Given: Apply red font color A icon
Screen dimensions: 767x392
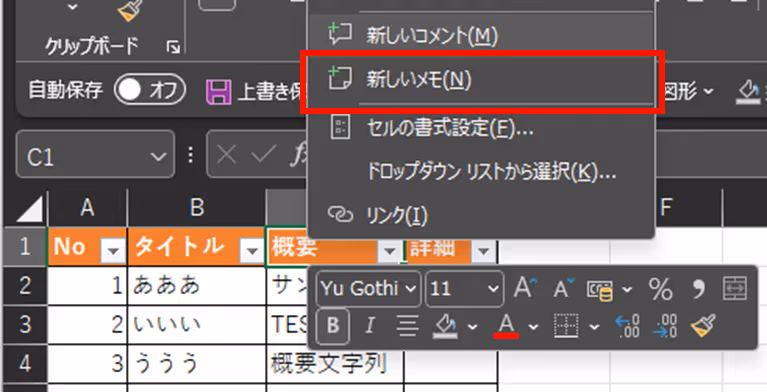Looking at the screenshot, I should point(506,326).
